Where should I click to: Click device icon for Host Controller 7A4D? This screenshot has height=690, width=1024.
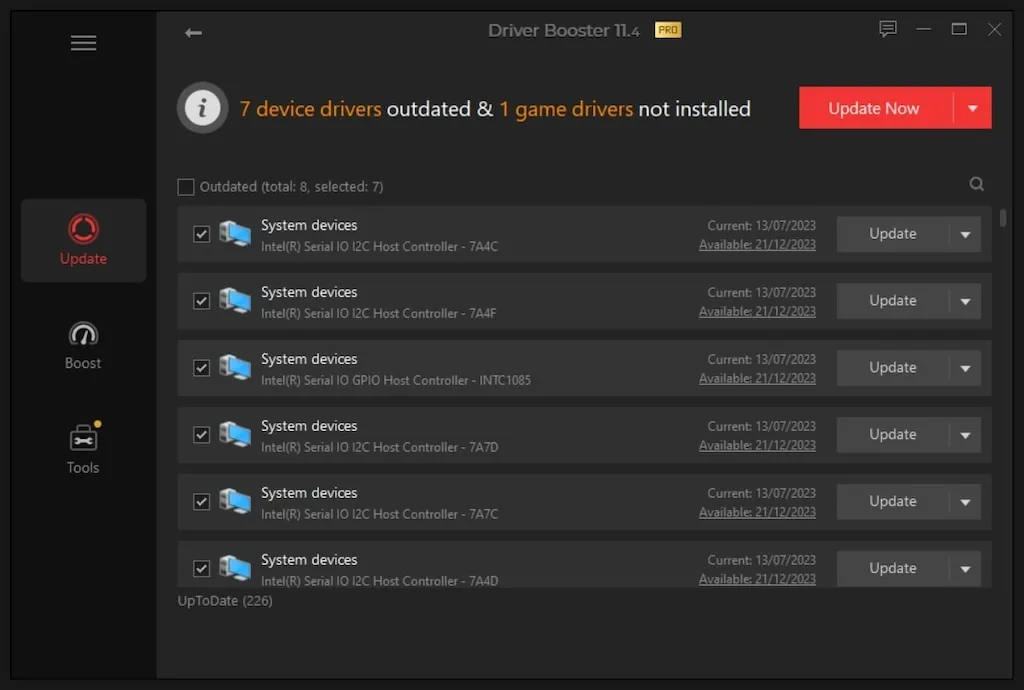(235, 568)
